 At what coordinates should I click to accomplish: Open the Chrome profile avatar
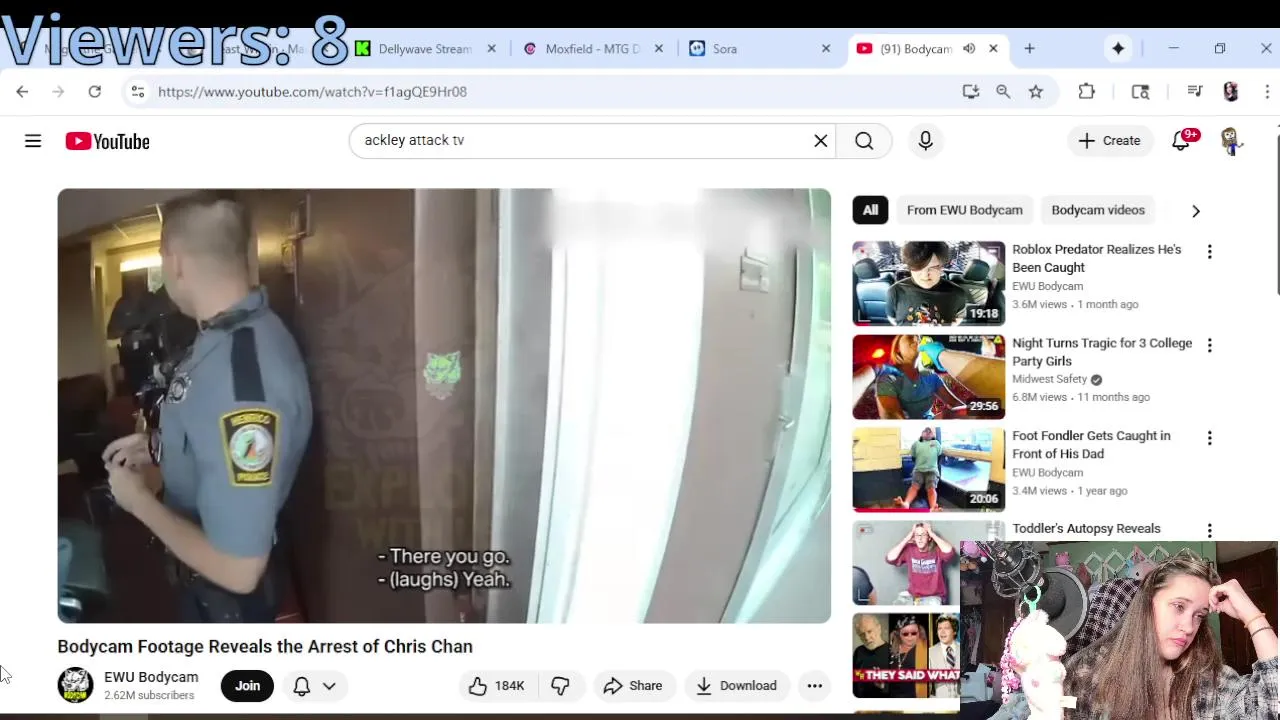pyautogui.click(x=1231, y=91)
